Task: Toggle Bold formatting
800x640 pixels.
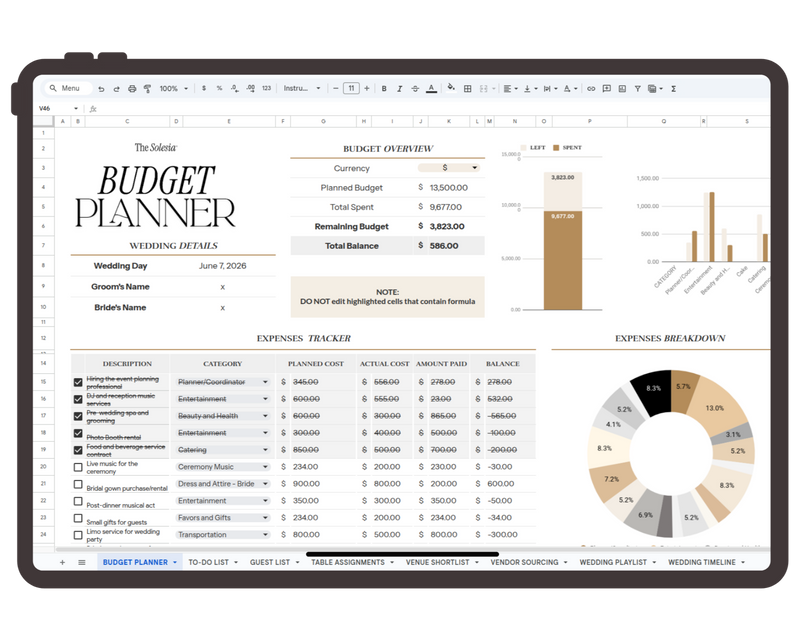Action: pos(384,88)
